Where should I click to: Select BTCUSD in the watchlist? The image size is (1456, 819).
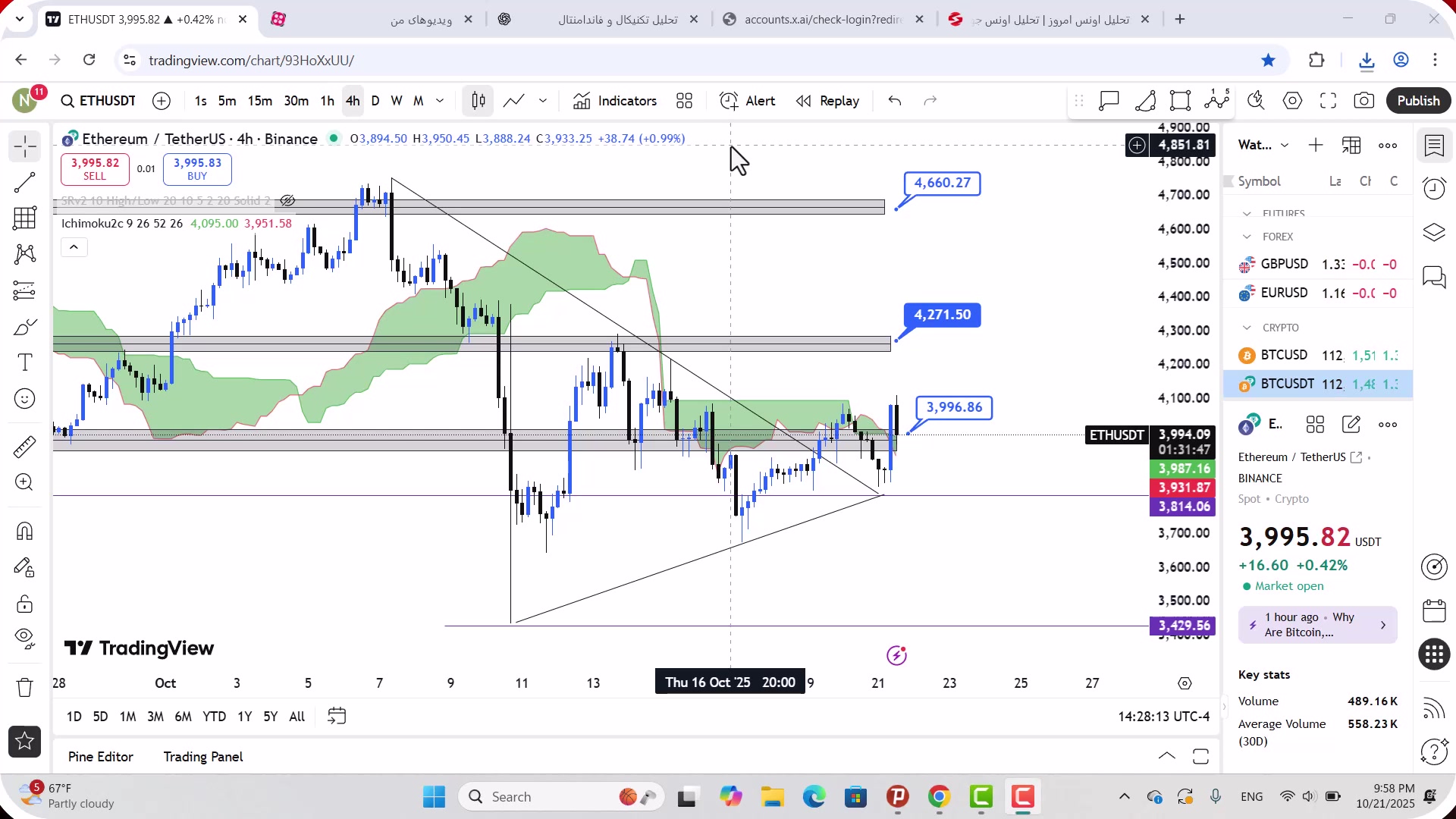coord(1317,355)
